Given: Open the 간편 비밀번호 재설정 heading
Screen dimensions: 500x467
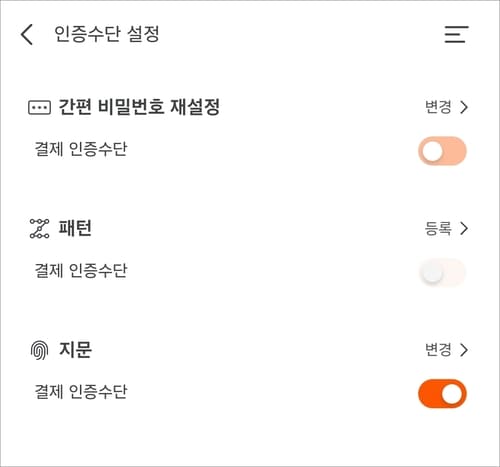Looking at the screenshot, I should point(139,107).
